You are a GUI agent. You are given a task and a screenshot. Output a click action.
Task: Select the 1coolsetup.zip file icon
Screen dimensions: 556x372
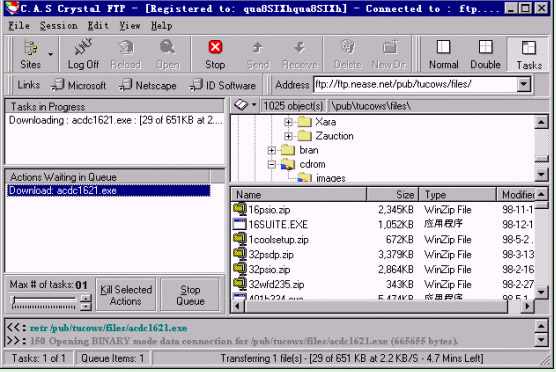point(239,239)
